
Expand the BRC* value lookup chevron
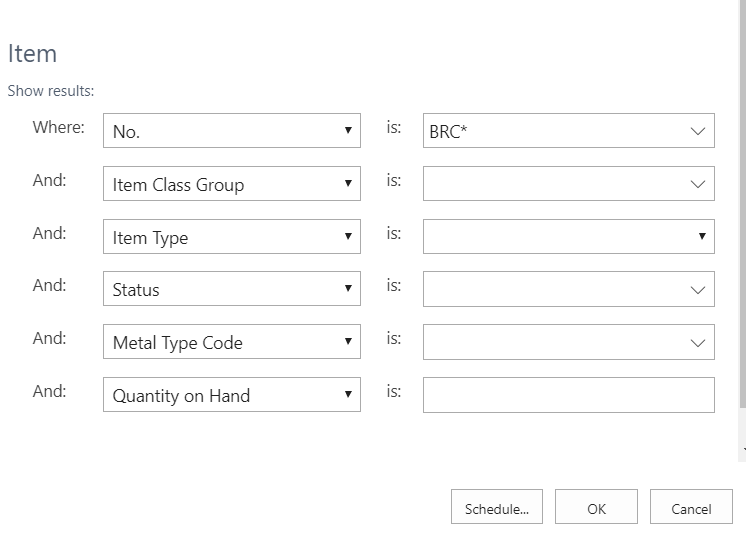[697, 131]
